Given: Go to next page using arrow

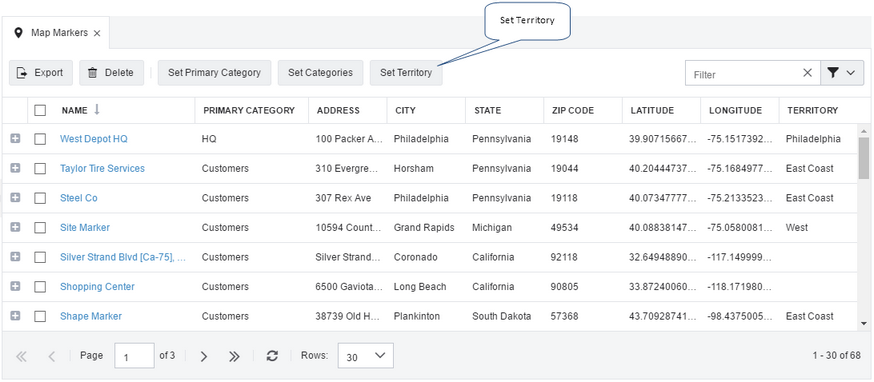Looking at the screenshot, I should 204,356.
